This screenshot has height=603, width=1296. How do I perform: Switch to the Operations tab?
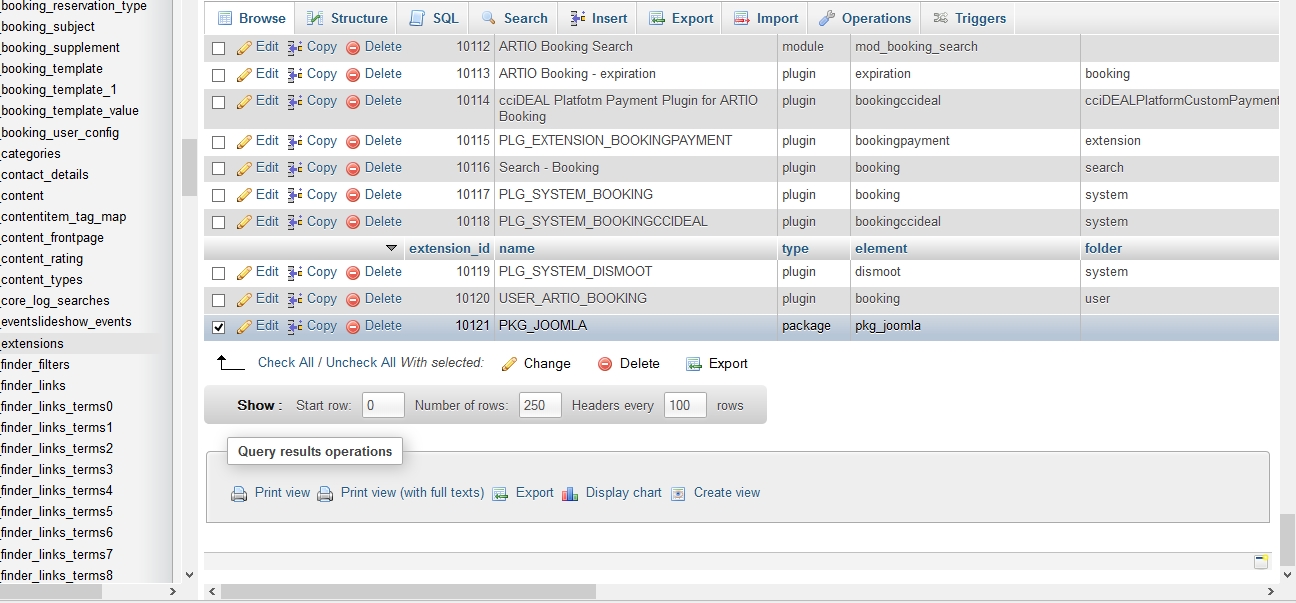pyautogui.click(x=865, y=18)
